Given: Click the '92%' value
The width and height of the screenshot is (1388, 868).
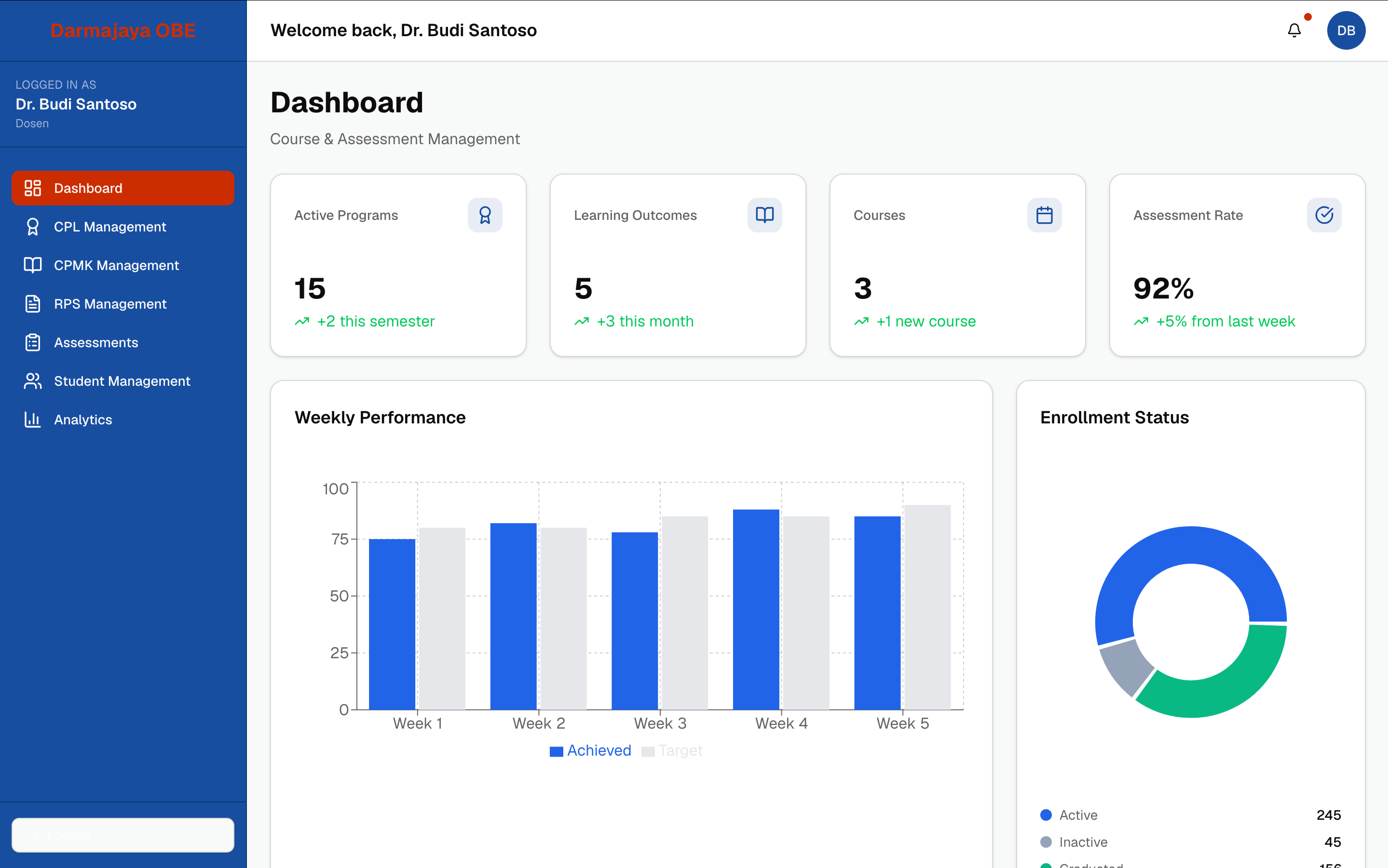Looking at the screenshot, I should pos(1163,288).
